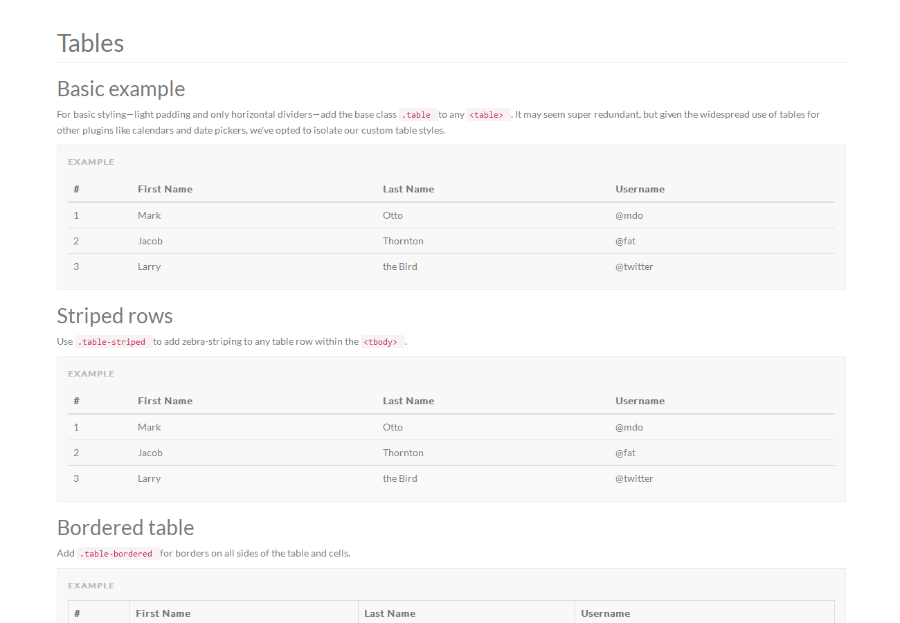Click the .table-striped code snippet

click(x=113, y=342)
